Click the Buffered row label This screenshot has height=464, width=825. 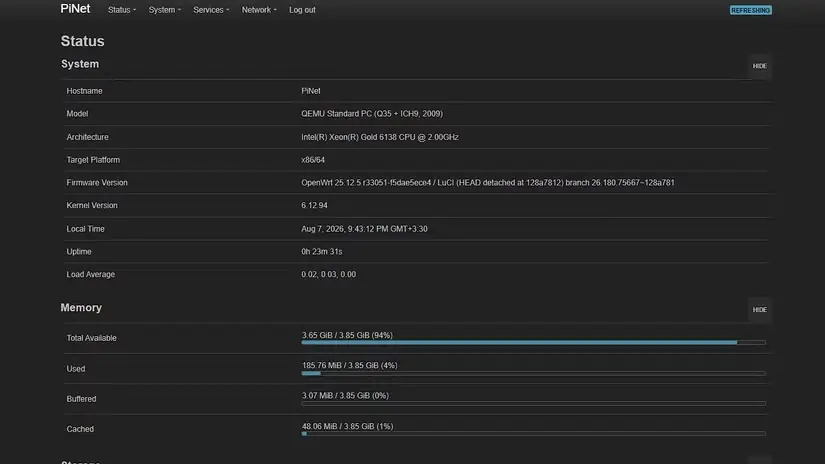[81, 399]
